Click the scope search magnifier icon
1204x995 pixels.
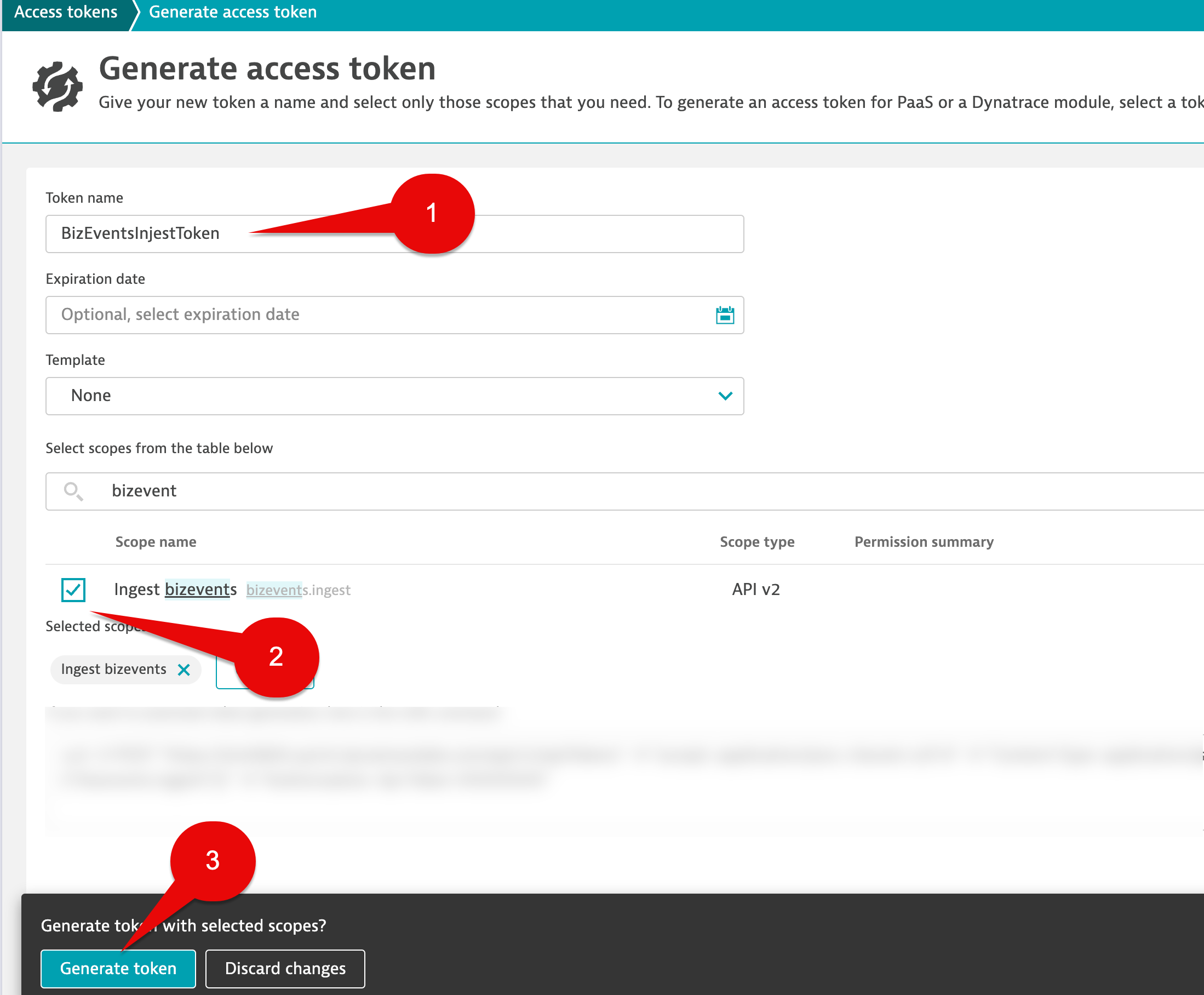click(x=73, y=491)
